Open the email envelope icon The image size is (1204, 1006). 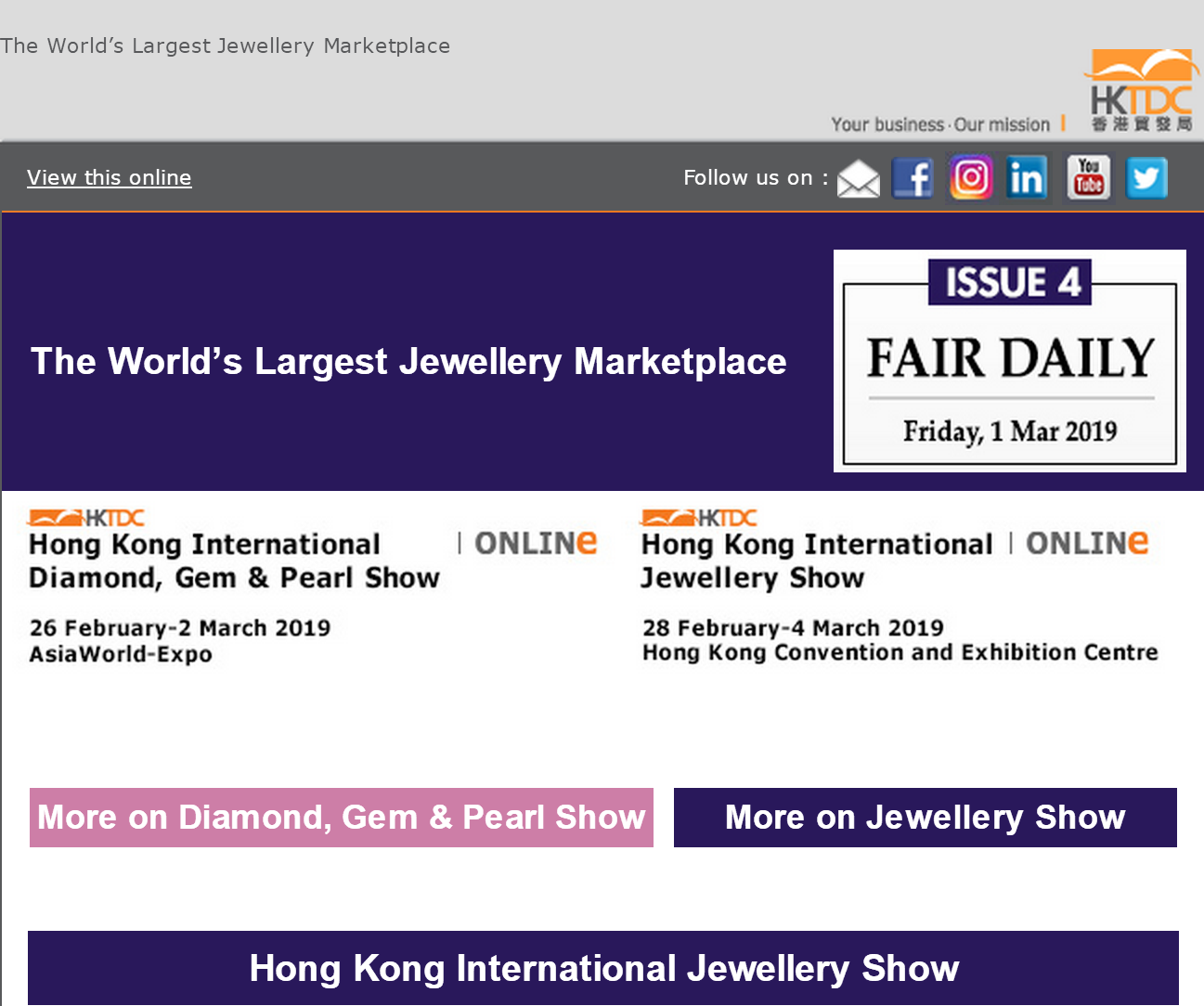click(859, 178)
